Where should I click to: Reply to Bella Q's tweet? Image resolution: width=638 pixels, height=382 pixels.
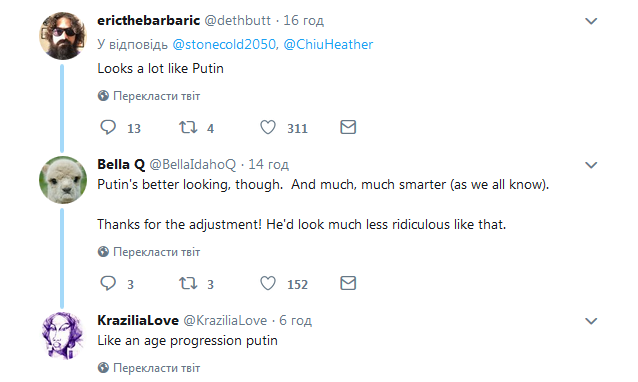coord(108,283)
